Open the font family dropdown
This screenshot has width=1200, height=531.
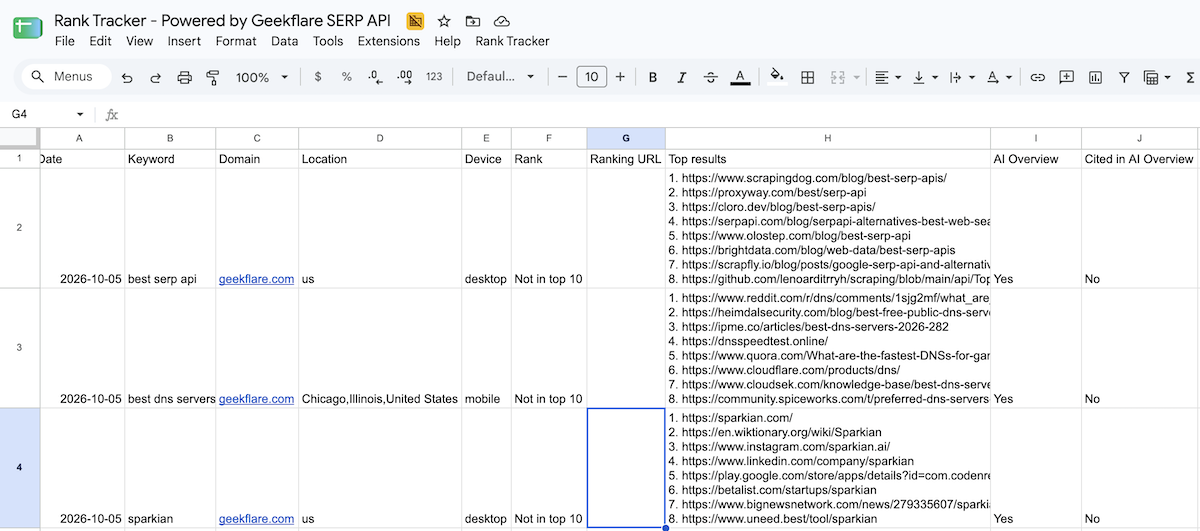tap(501, 77)
